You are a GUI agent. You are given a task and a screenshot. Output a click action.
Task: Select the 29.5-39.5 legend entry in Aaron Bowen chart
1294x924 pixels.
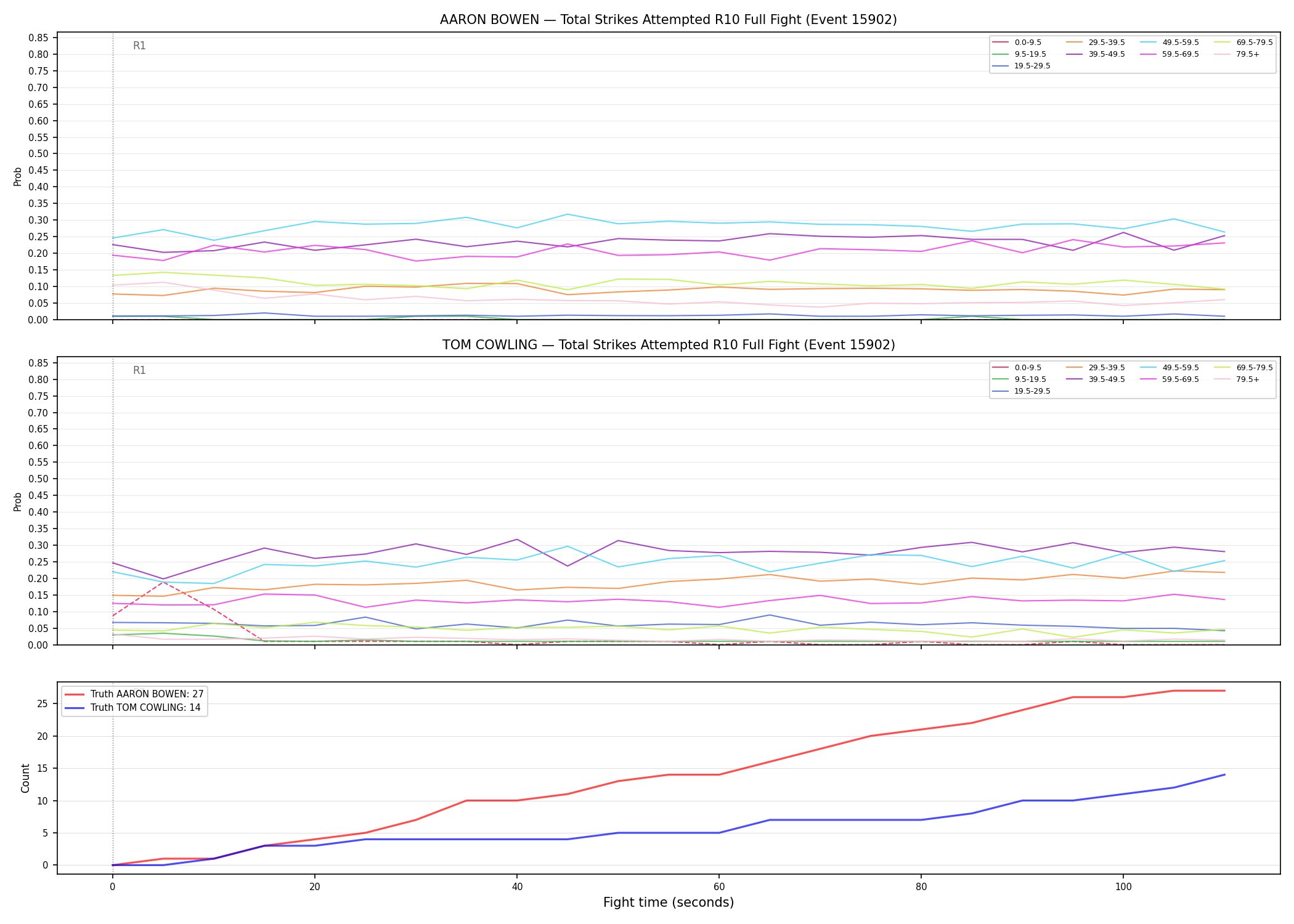click(1096, 43)
